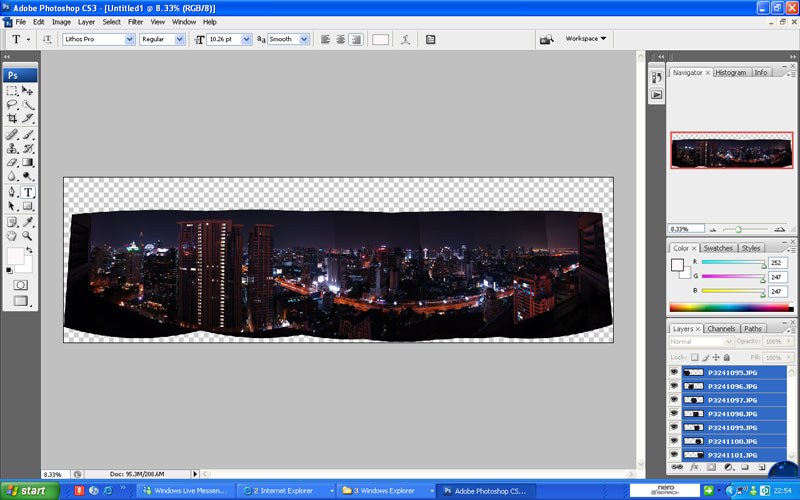Viewport: 800px width, 500px height.
Task: Select the Healing Brush tool
Action: point(12,135)
